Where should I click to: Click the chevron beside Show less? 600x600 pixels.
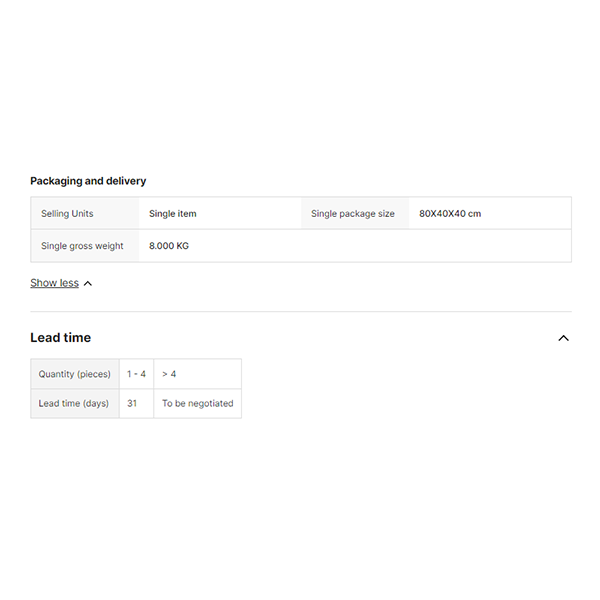[88, 284]
